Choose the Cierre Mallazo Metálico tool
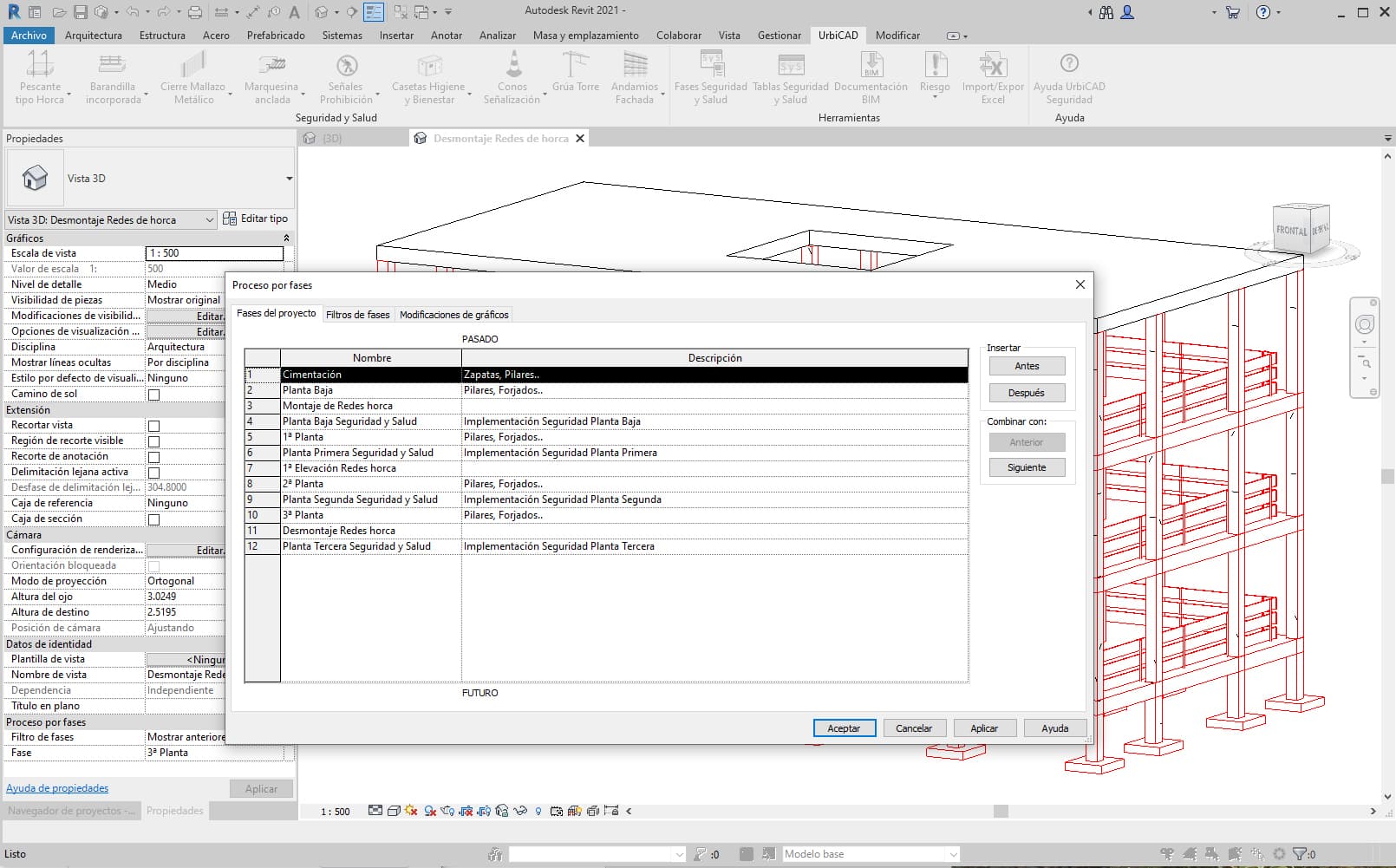 [193, 77]
